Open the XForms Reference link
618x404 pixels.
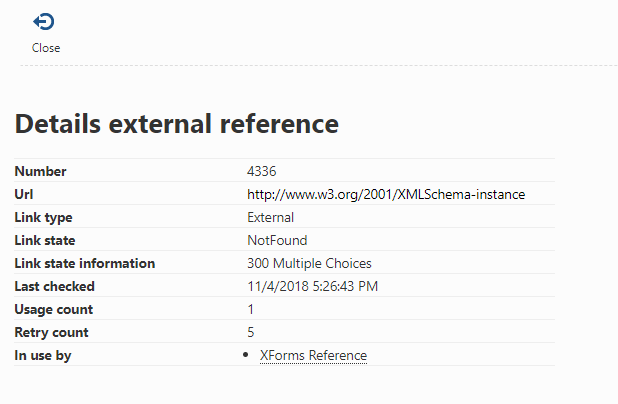tap(313, 355)
